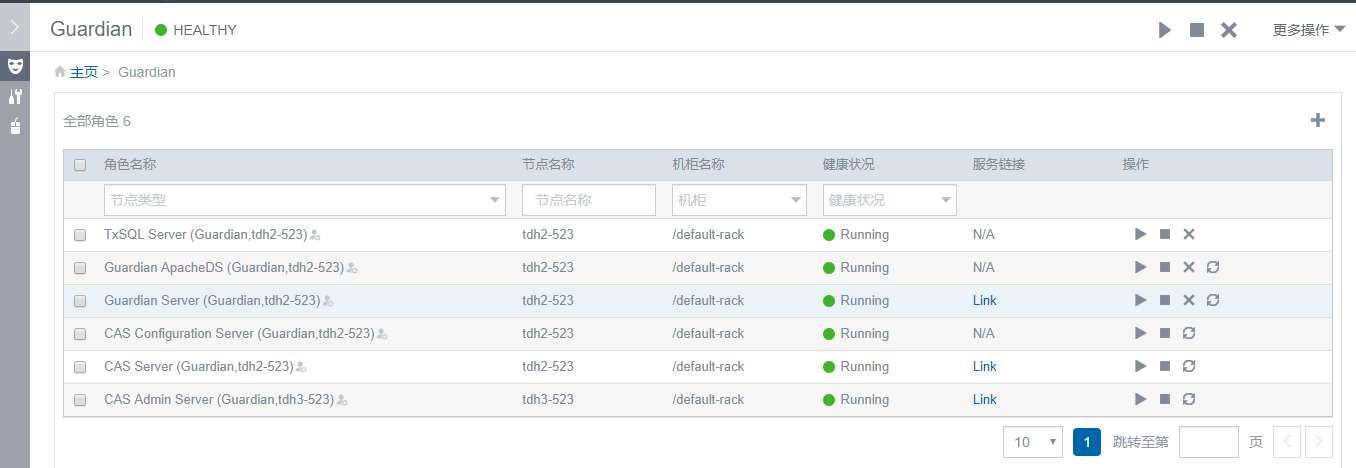Click the top start service play icon
Viewport: 1356px width, 468px height.
(x=1165, y=30)
